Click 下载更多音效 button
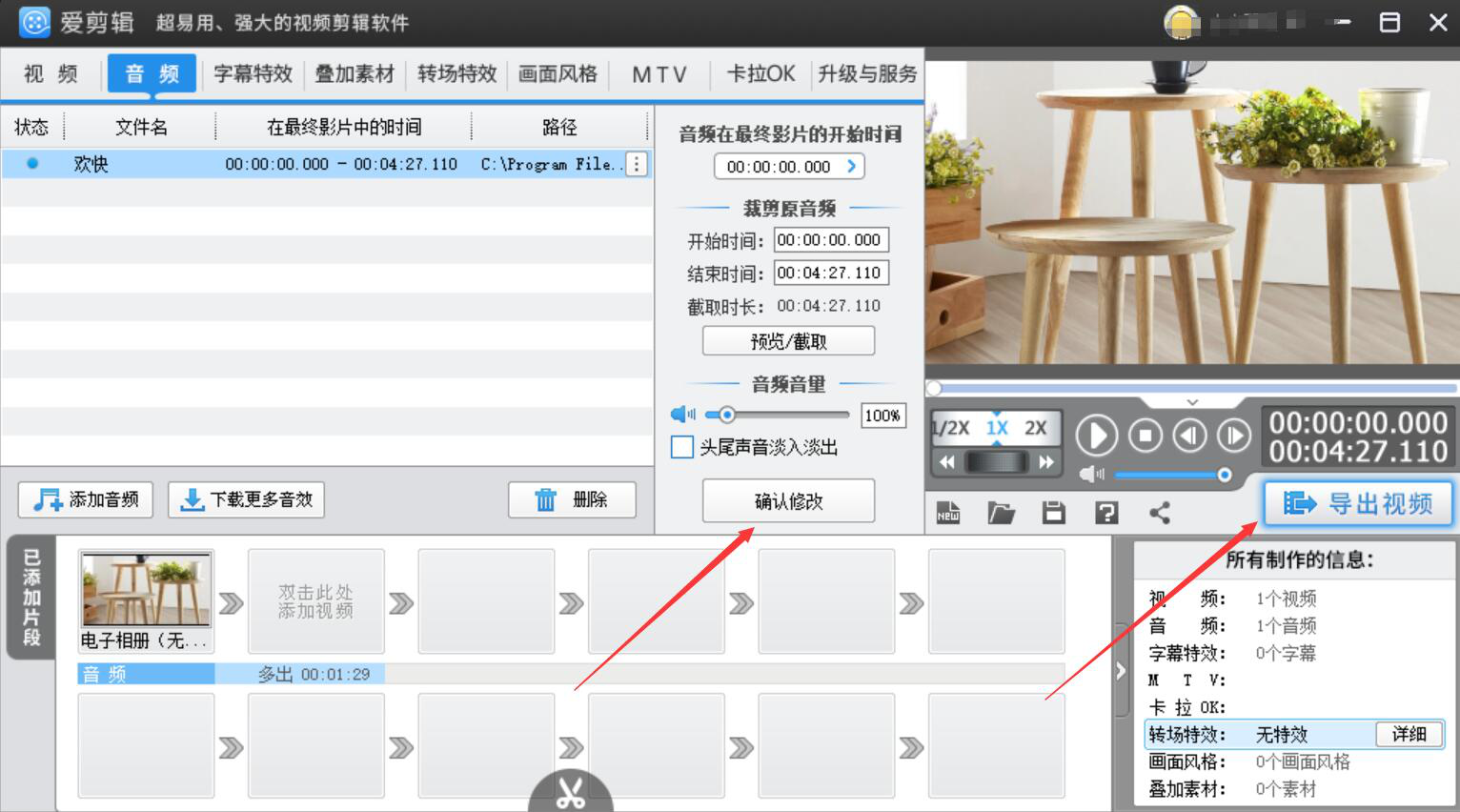1460x812 pixels. tap(246, 499)
